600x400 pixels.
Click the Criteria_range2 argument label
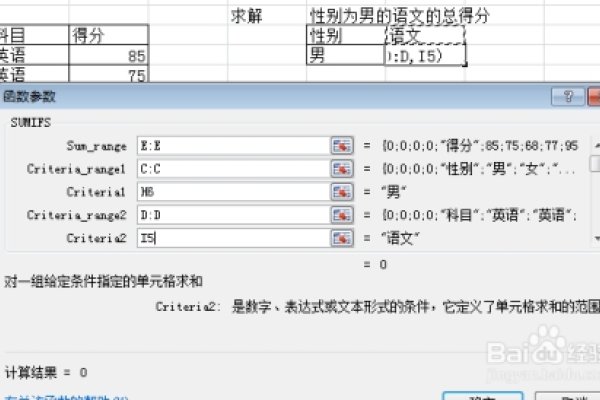coord(76,215)
